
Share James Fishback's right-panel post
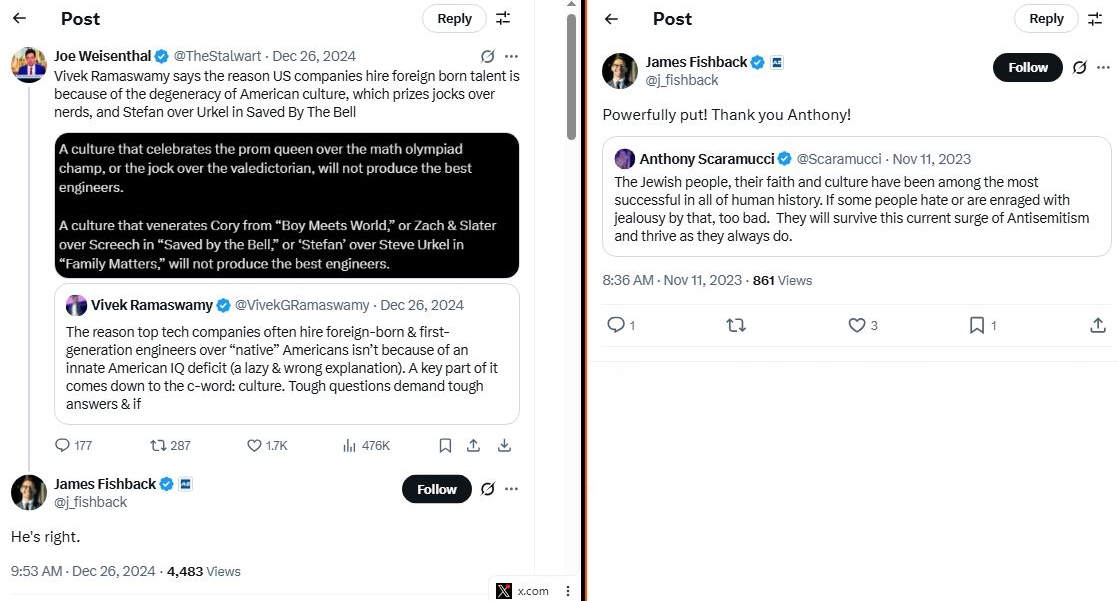click(x=1097, y=325)
